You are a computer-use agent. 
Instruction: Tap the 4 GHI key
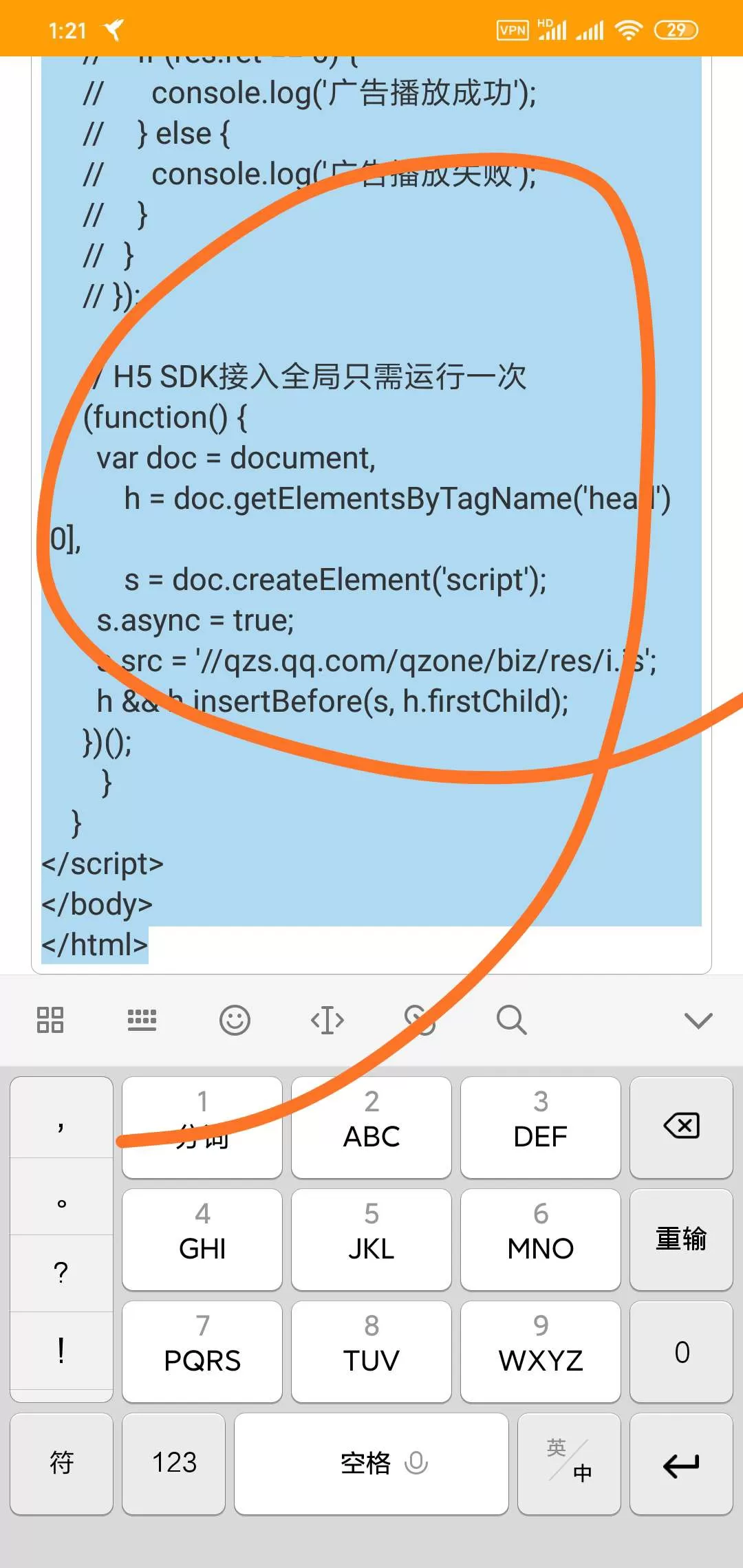[202, 1239]
